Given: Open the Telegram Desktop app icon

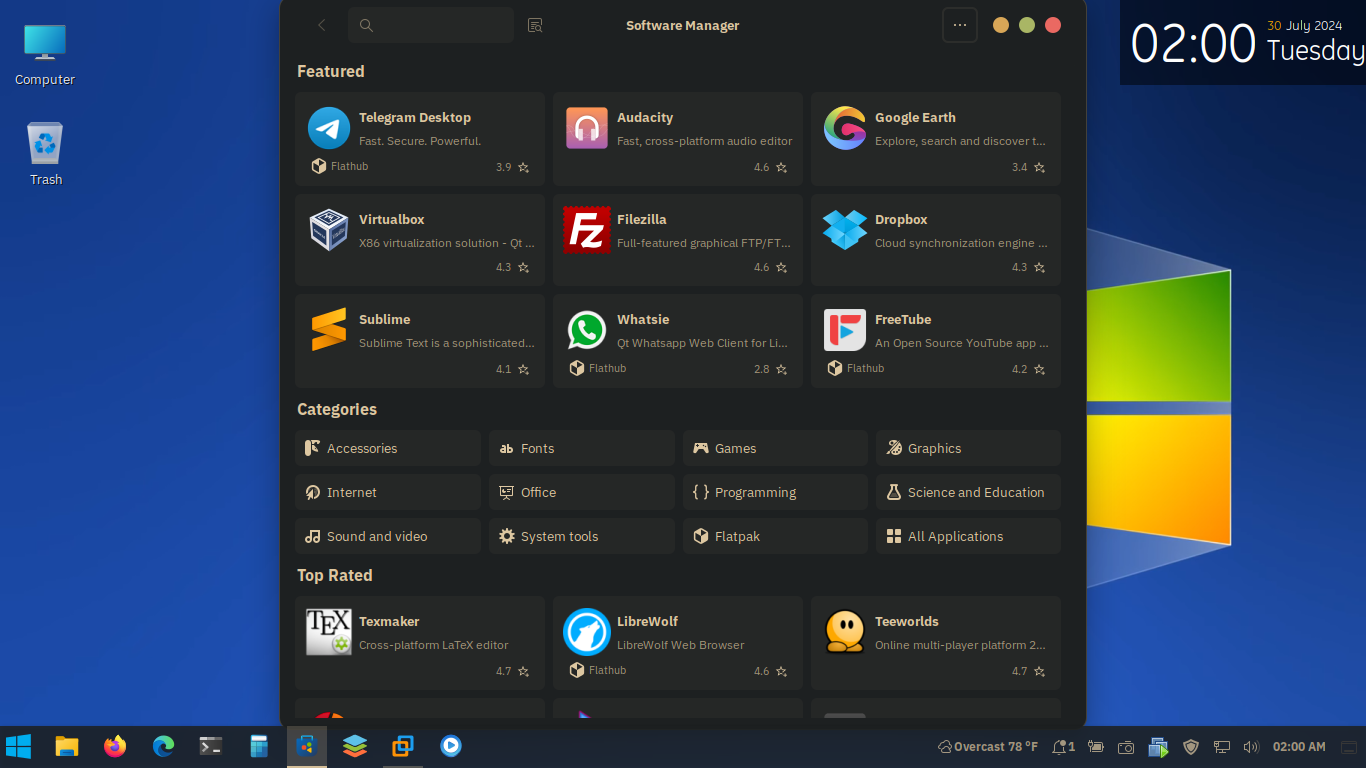Looking at the screenshot, I should [x=328, y=128].
